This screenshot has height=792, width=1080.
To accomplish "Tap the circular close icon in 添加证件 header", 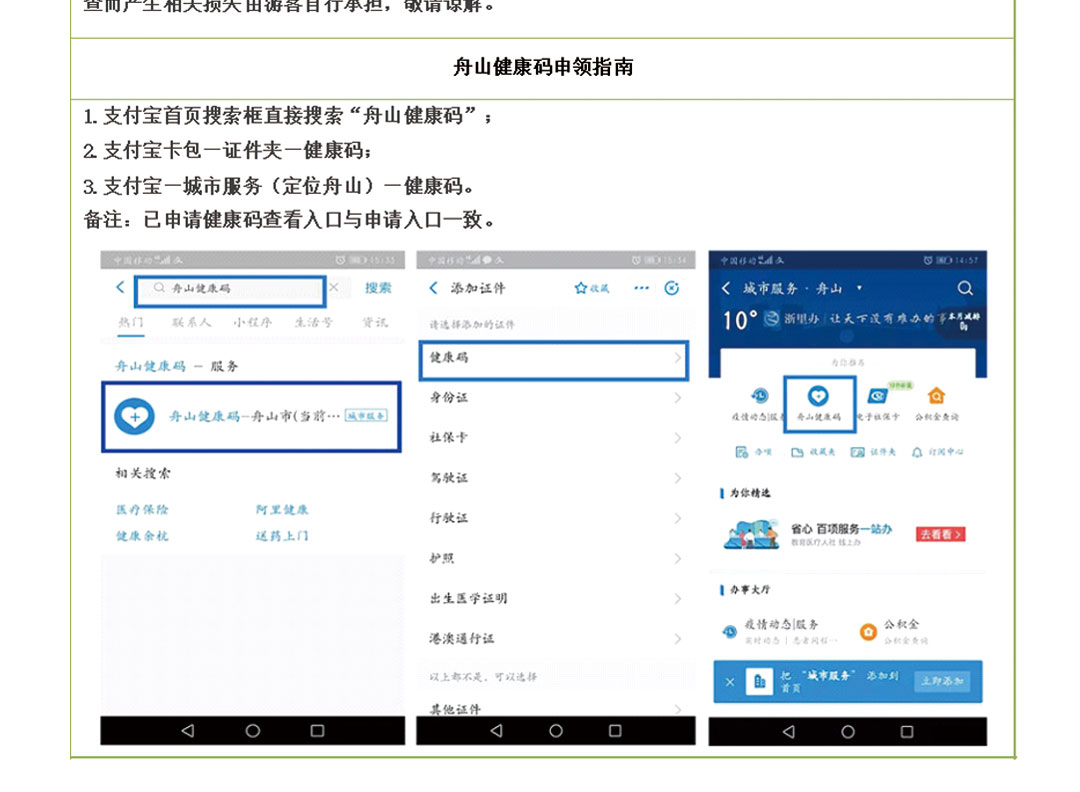I will pyautogui.click(x=672, y=288).
